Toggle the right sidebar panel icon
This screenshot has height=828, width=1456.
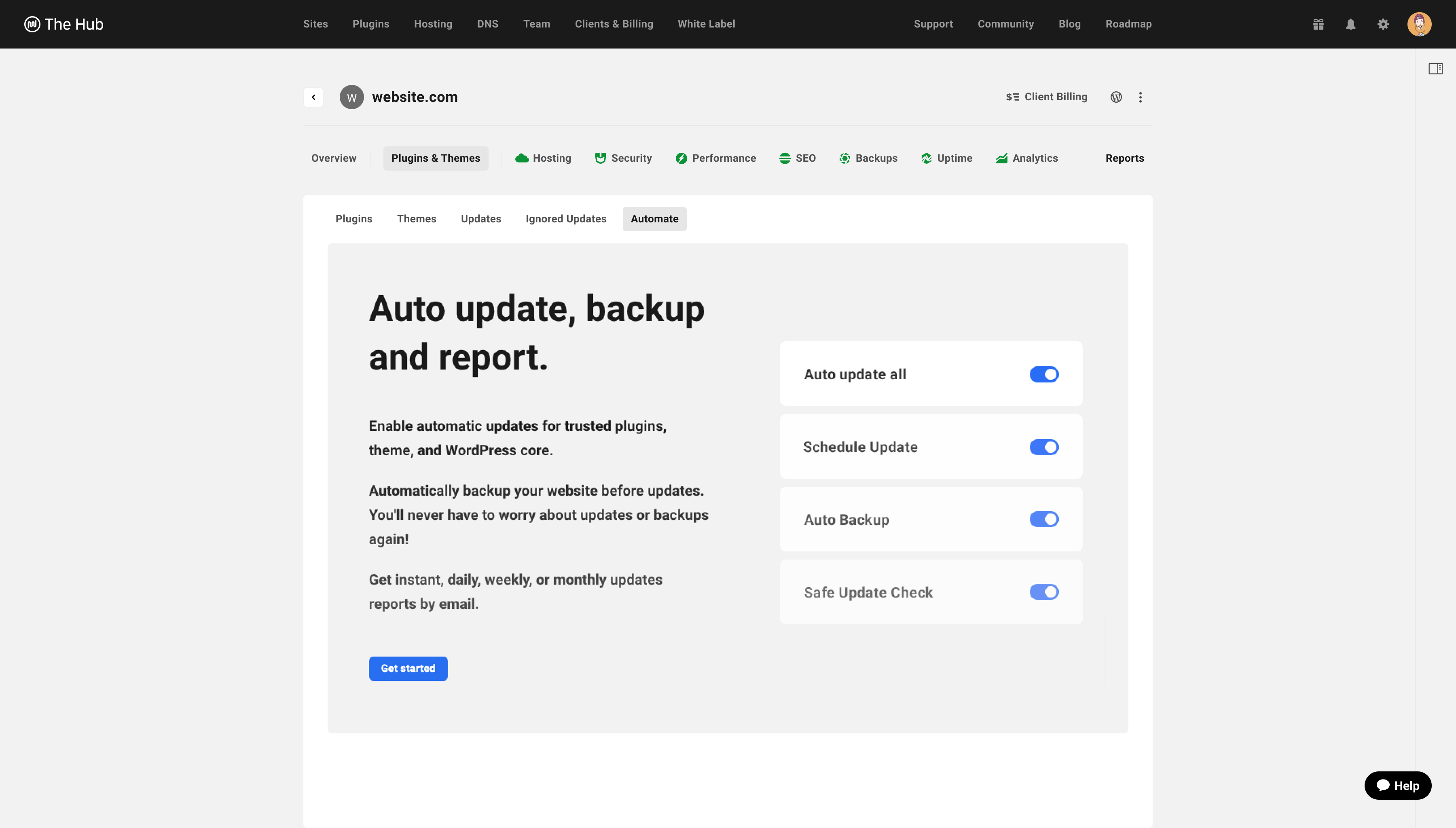(1435, 68)
